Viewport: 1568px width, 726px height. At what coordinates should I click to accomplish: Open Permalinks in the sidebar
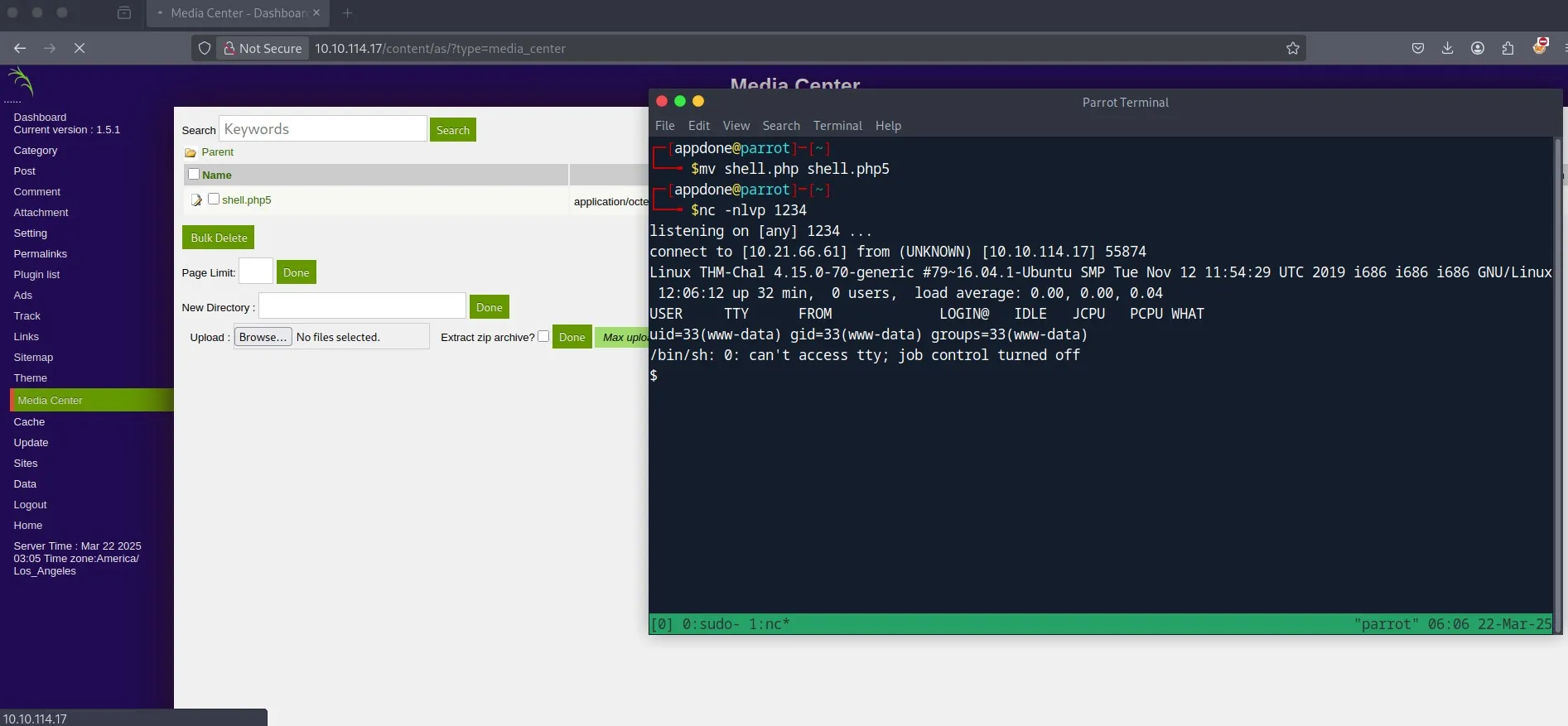41,254
